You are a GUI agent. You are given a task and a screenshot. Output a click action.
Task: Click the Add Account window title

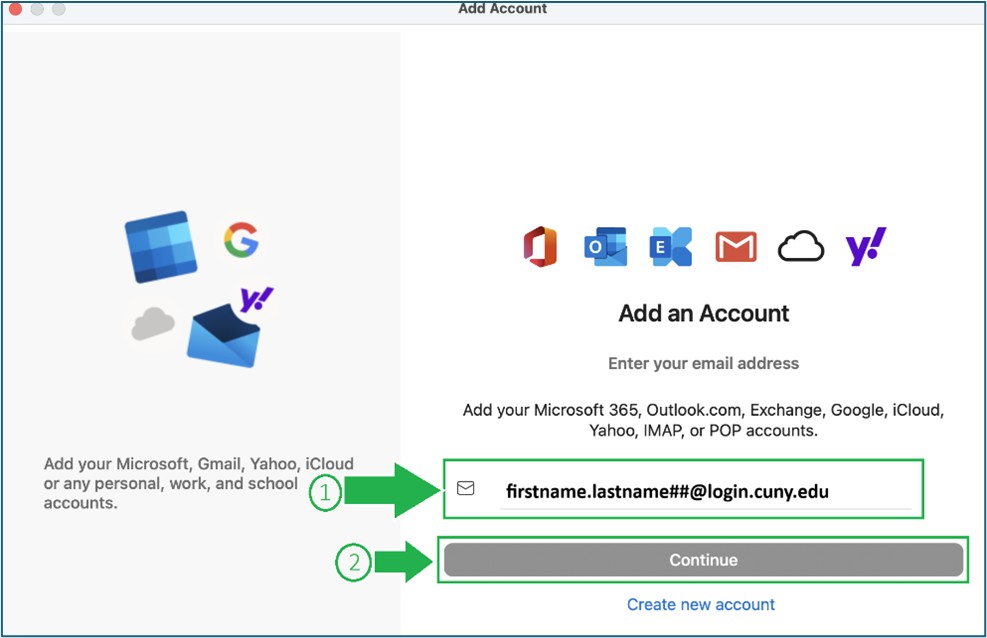coord(502,9)
